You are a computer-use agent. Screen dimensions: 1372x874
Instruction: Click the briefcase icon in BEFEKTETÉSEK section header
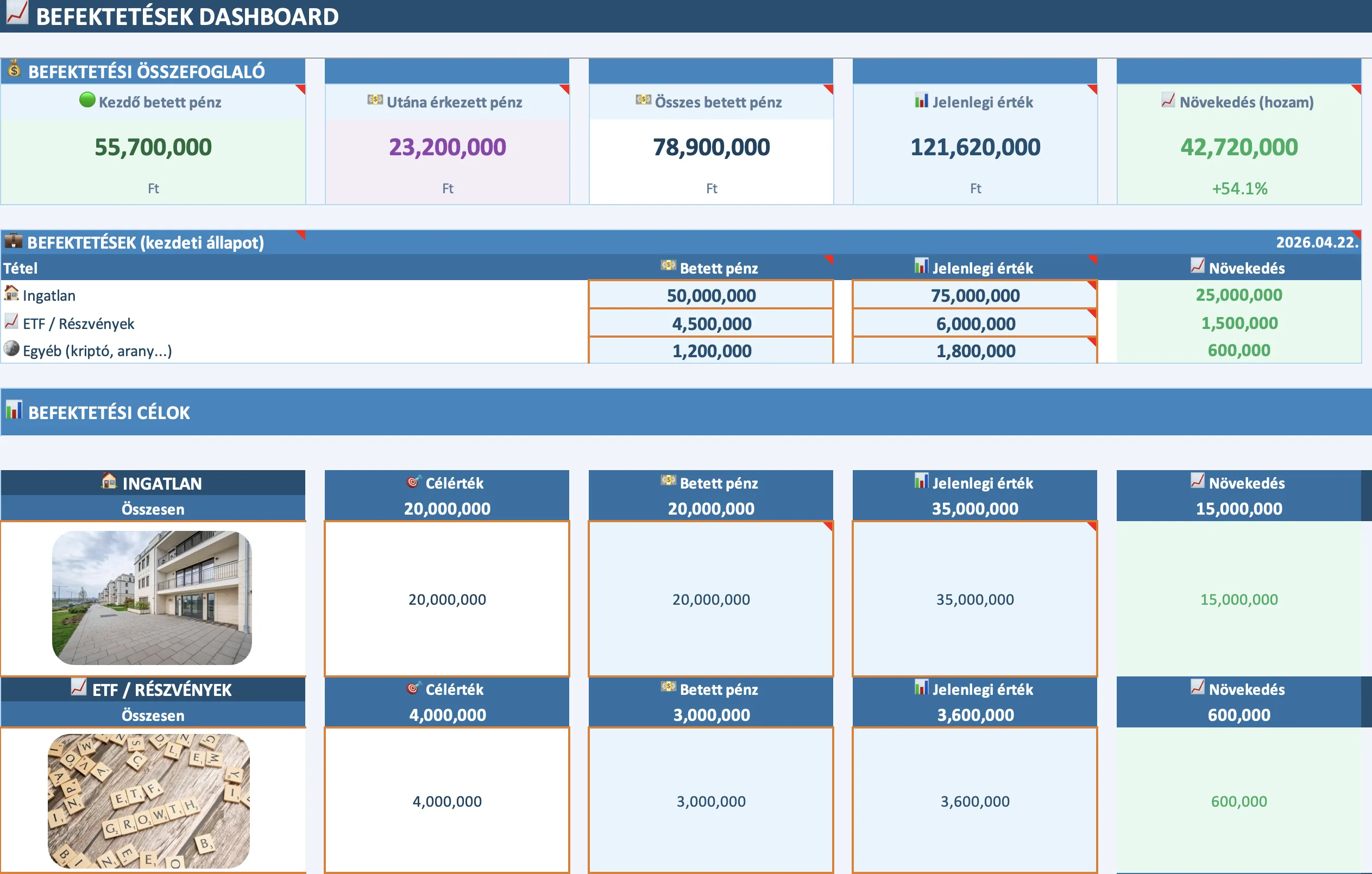point(14,242)
